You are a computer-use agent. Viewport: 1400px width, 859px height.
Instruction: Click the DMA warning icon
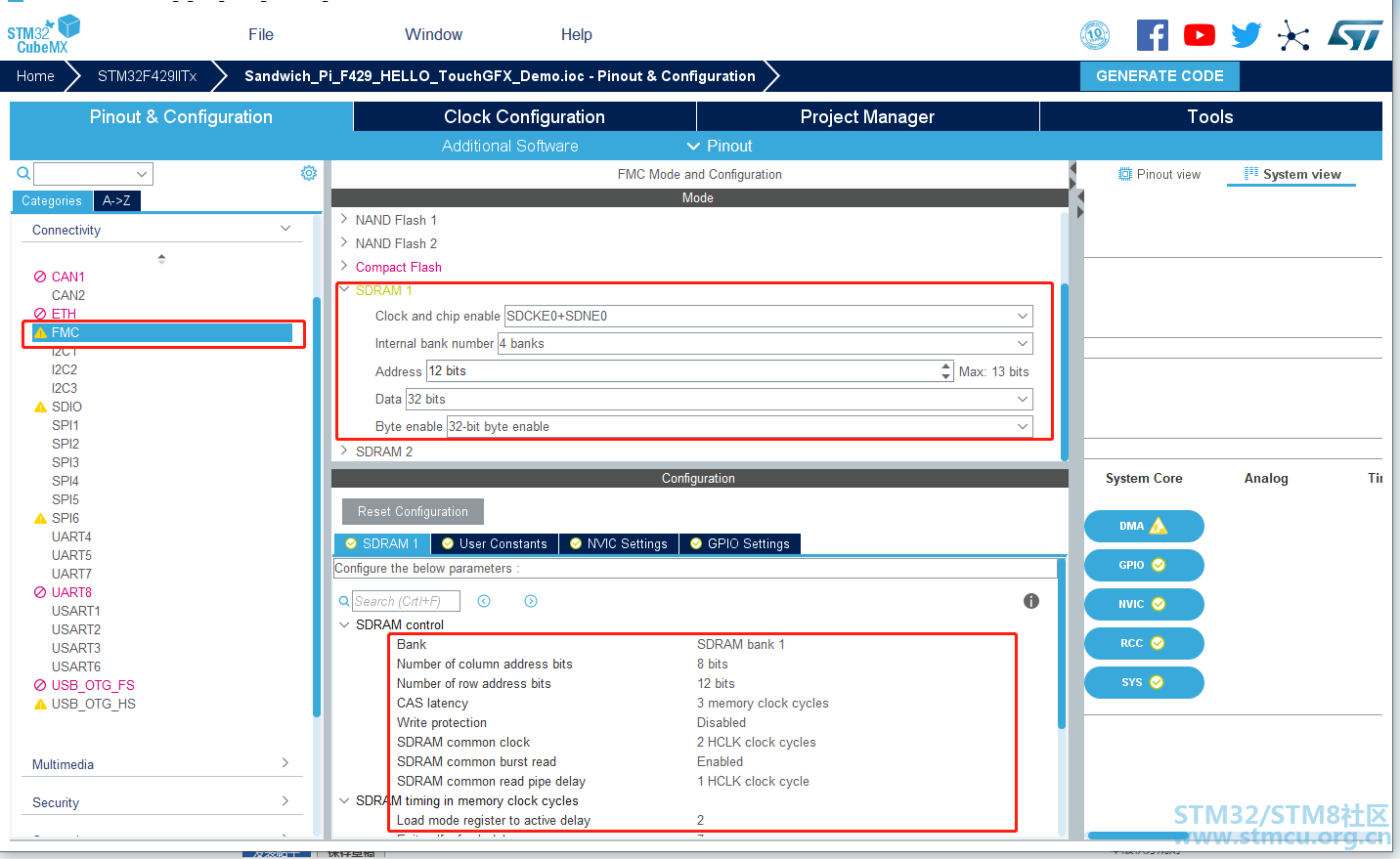[x=1159, y=526]
